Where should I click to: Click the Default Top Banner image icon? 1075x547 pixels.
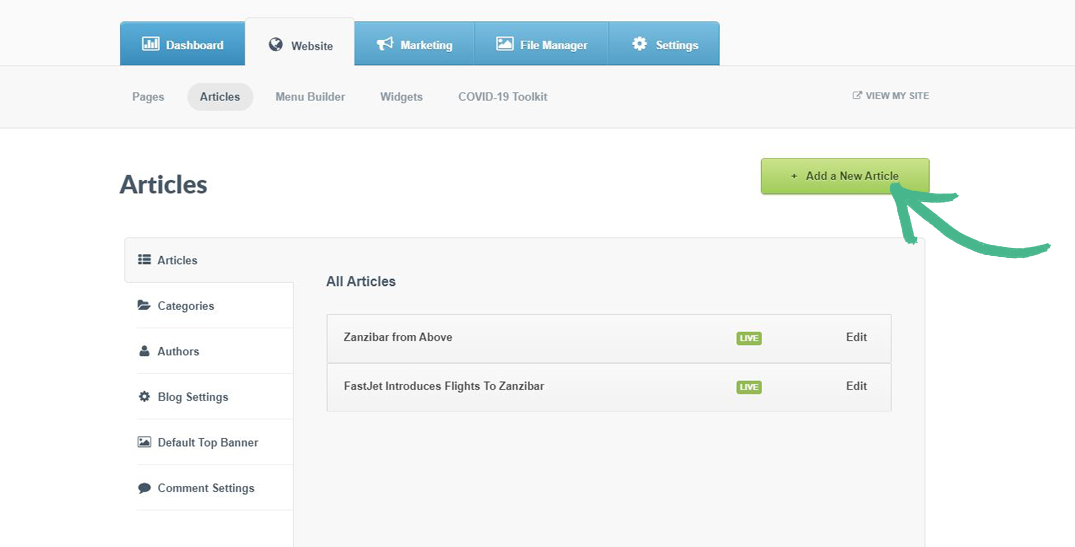coord(144,442)
